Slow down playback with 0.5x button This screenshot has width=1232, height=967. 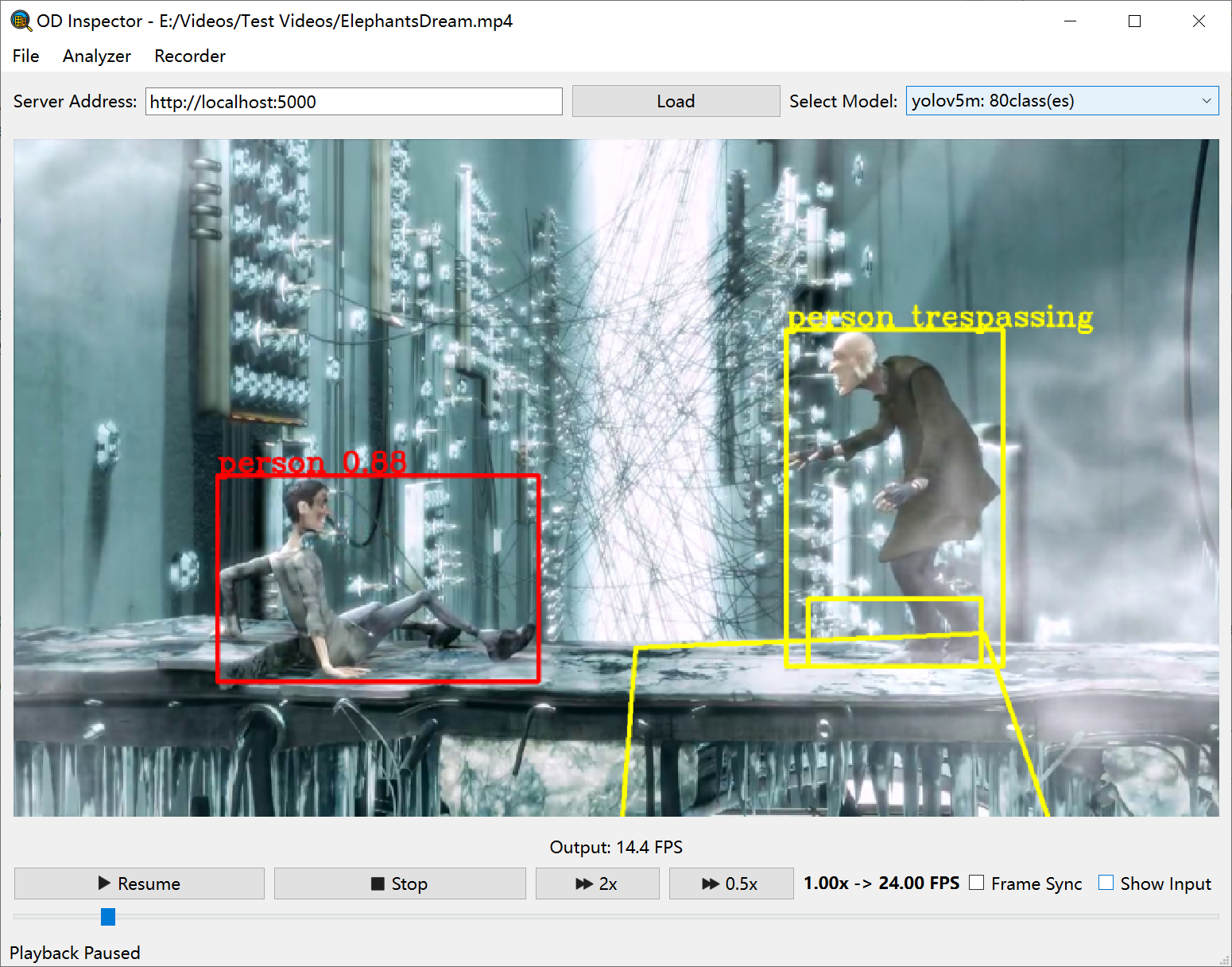[731, 884]
